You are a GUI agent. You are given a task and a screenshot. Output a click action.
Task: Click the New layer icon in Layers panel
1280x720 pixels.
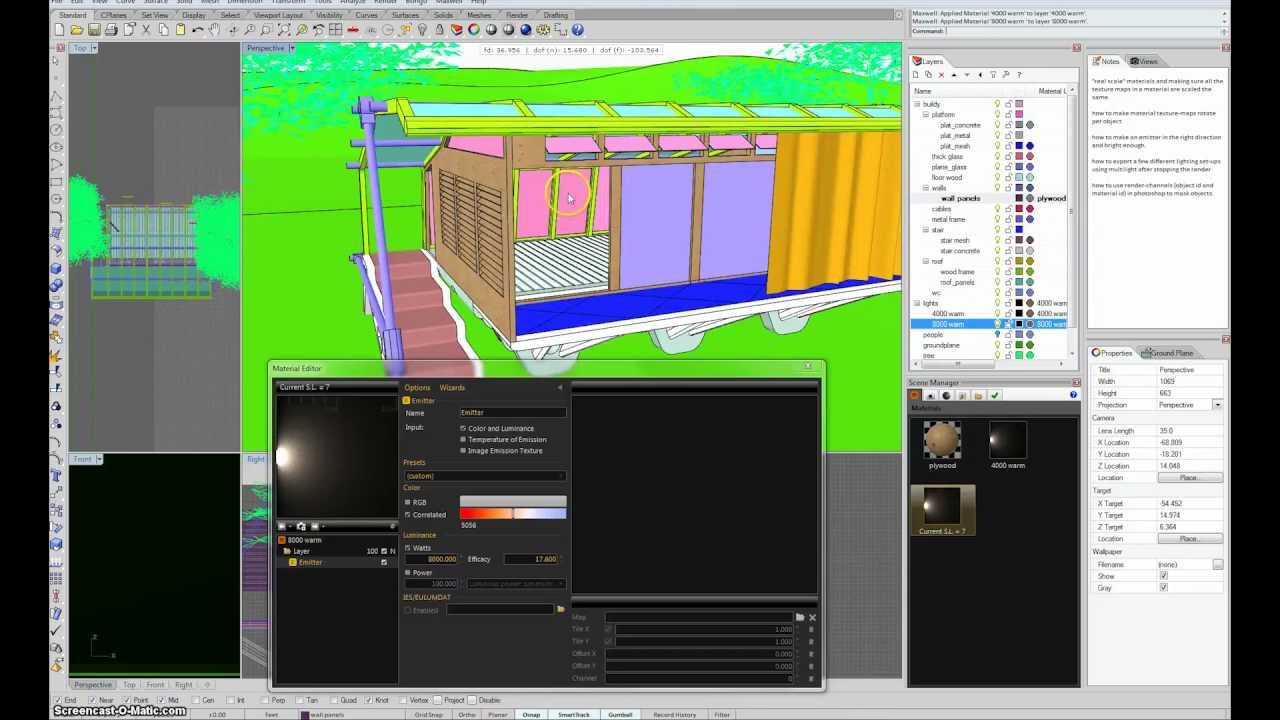[916, 75]
